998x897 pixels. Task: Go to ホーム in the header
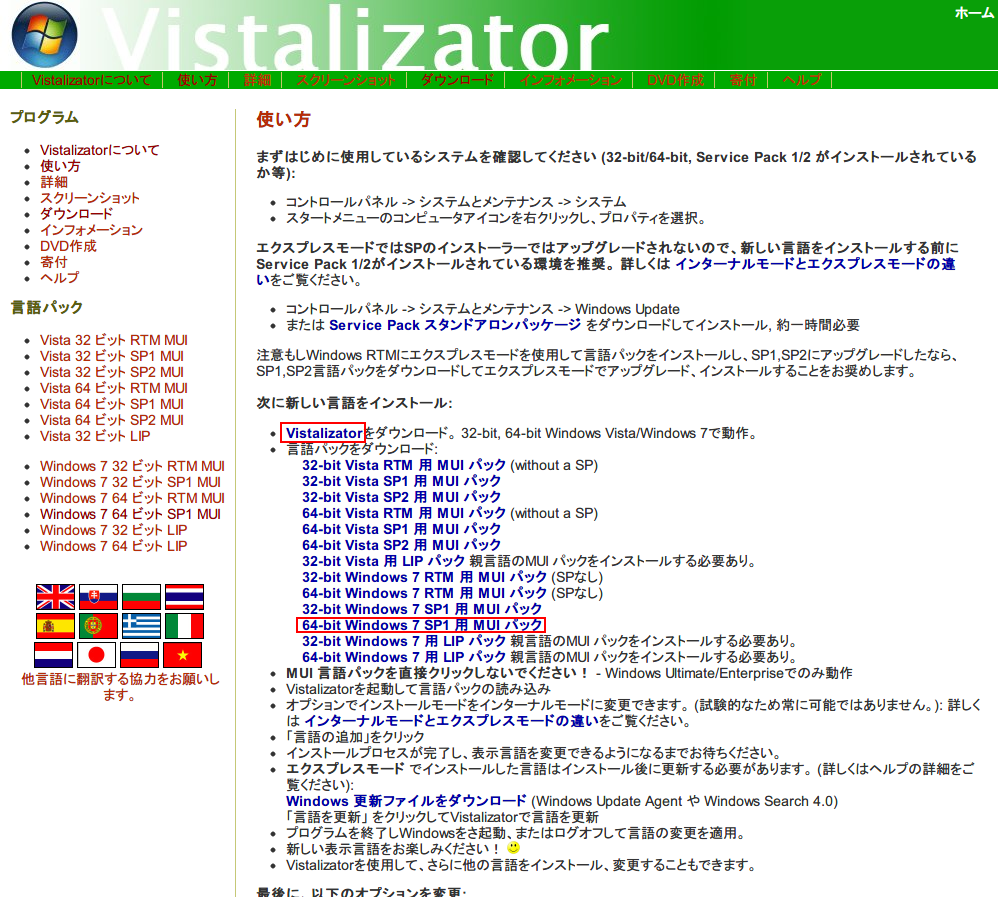click(974, 13)
